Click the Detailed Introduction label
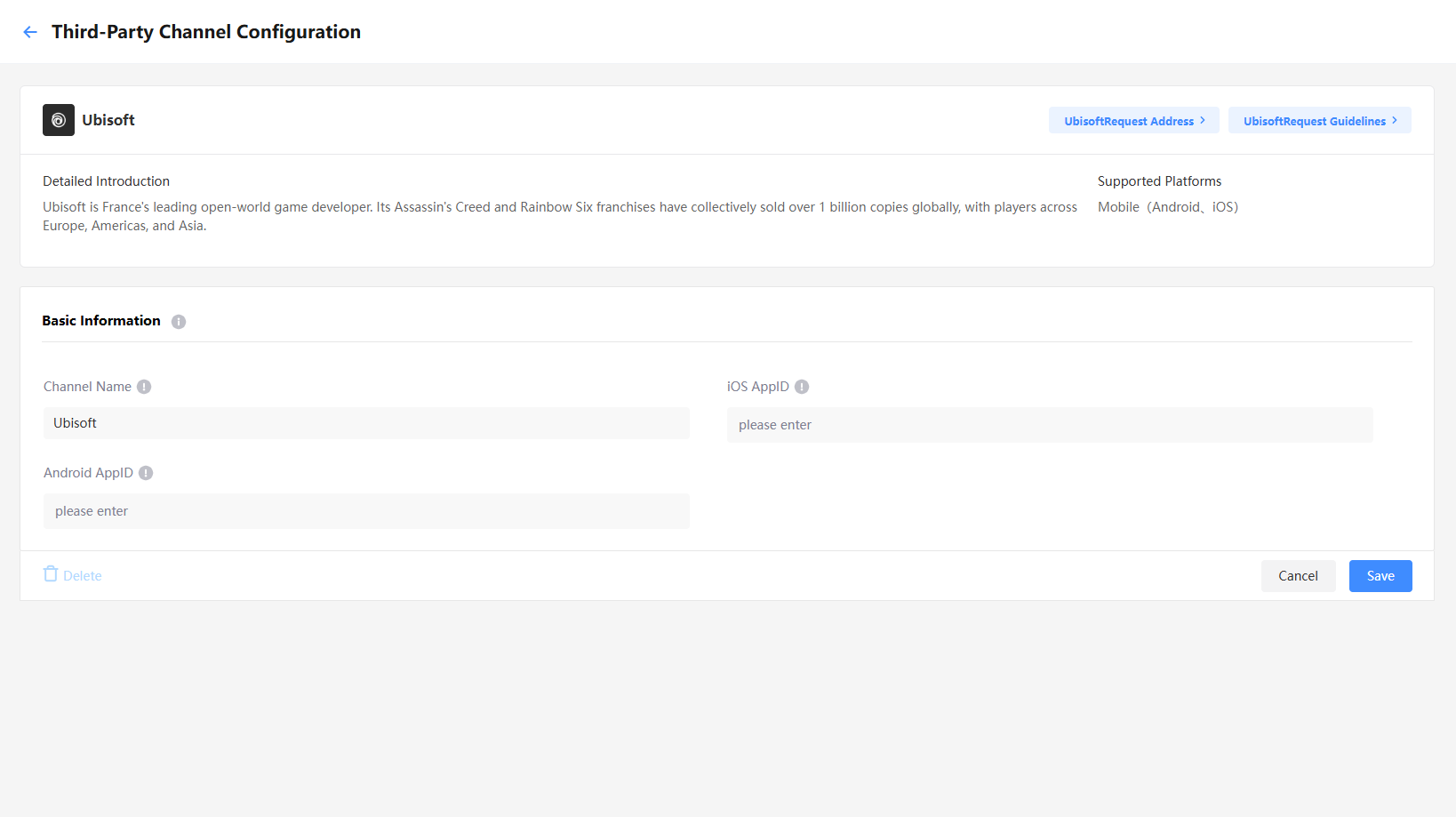Image resolution: width=1456 pixels, height=817 pixels. 106,181
